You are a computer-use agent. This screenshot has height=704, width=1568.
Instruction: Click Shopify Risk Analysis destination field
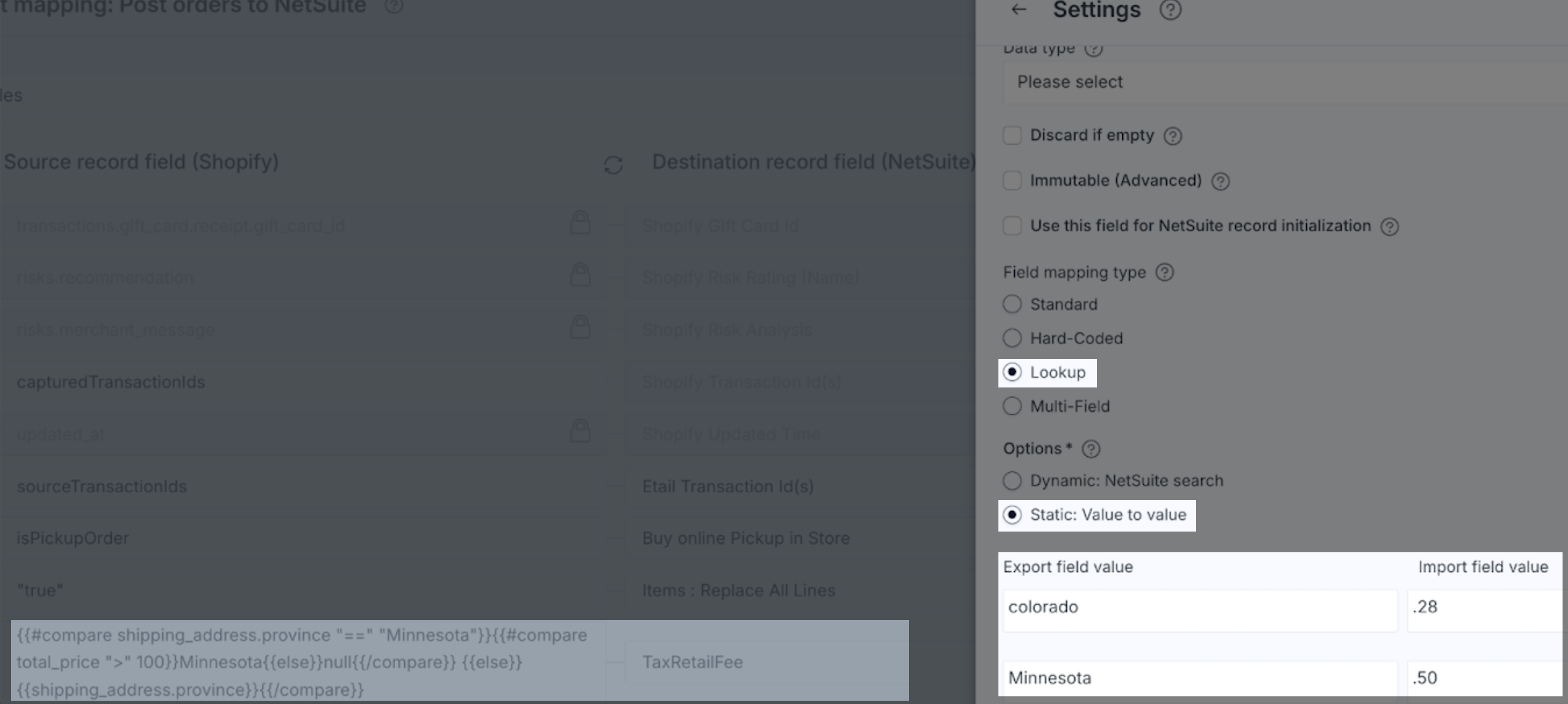tap(800, 330)
